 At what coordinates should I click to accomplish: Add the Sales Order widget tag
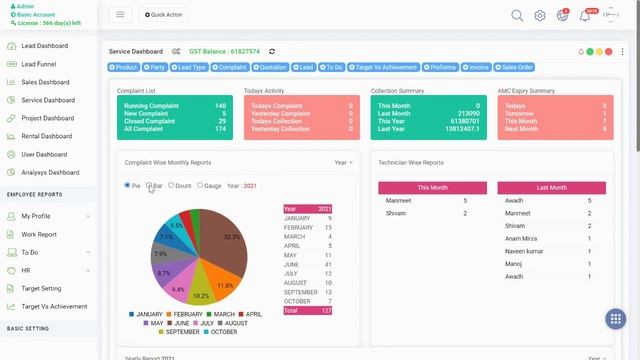(514, 67)
